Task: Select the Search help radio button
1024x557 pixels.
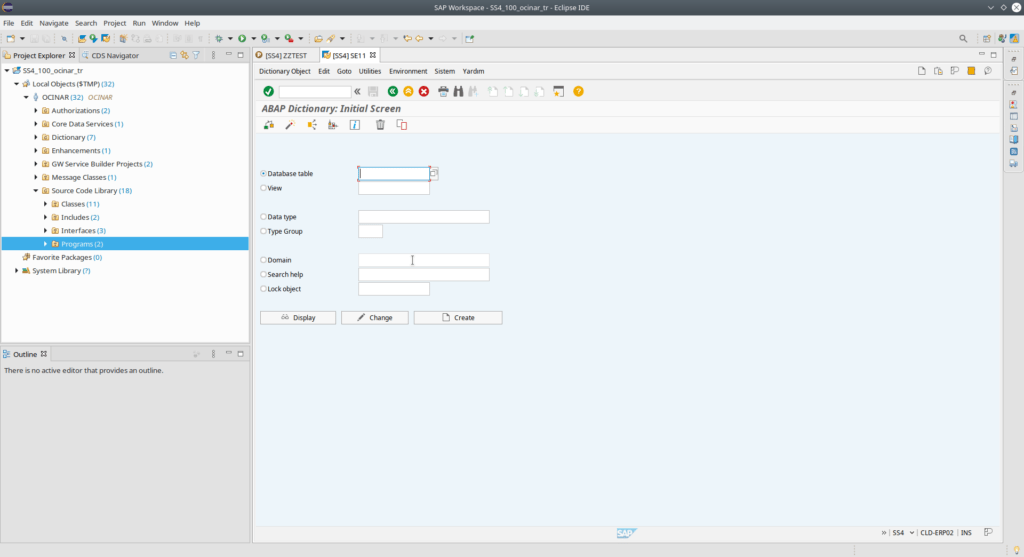Action: [263, 274]
